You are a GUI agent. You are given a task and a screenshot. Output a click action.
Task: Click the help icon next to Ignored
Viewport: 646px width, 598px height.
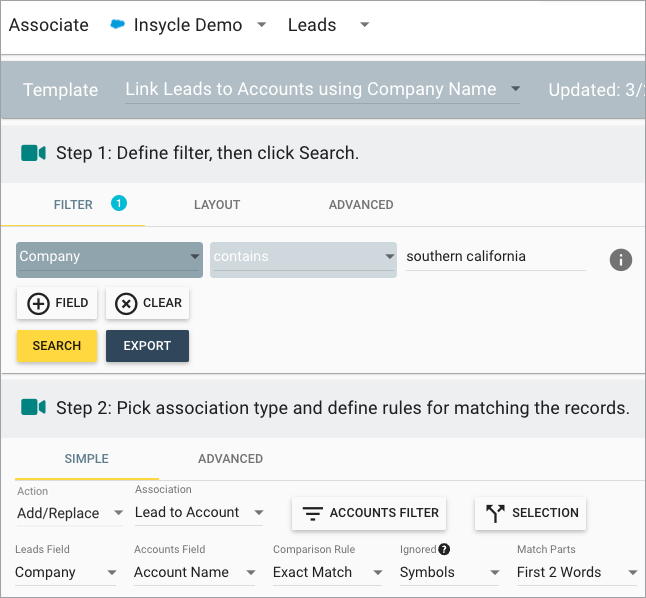point(444,549)
